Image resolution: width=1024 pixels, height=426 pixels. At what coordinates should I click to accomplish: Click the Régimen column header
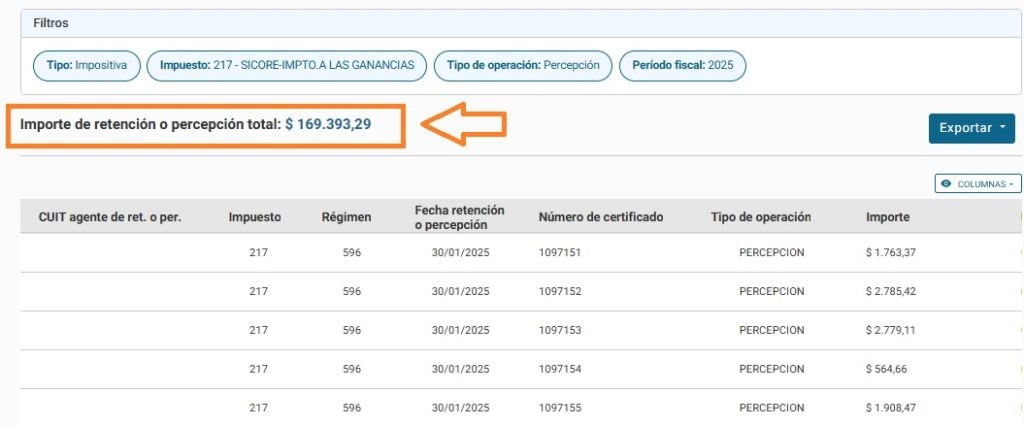346,217
